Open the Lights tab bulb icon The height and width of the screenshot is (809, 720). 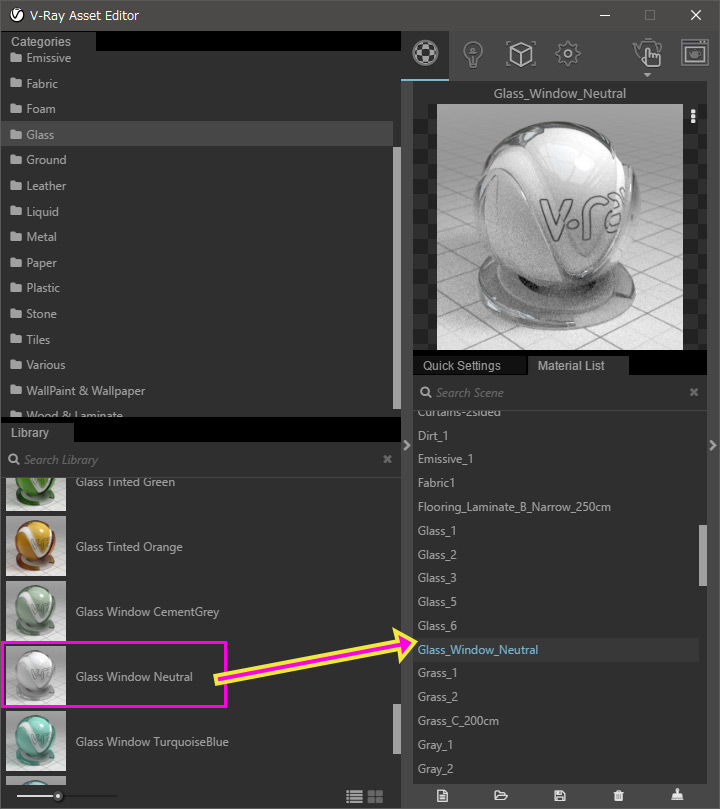coord(472,54)
